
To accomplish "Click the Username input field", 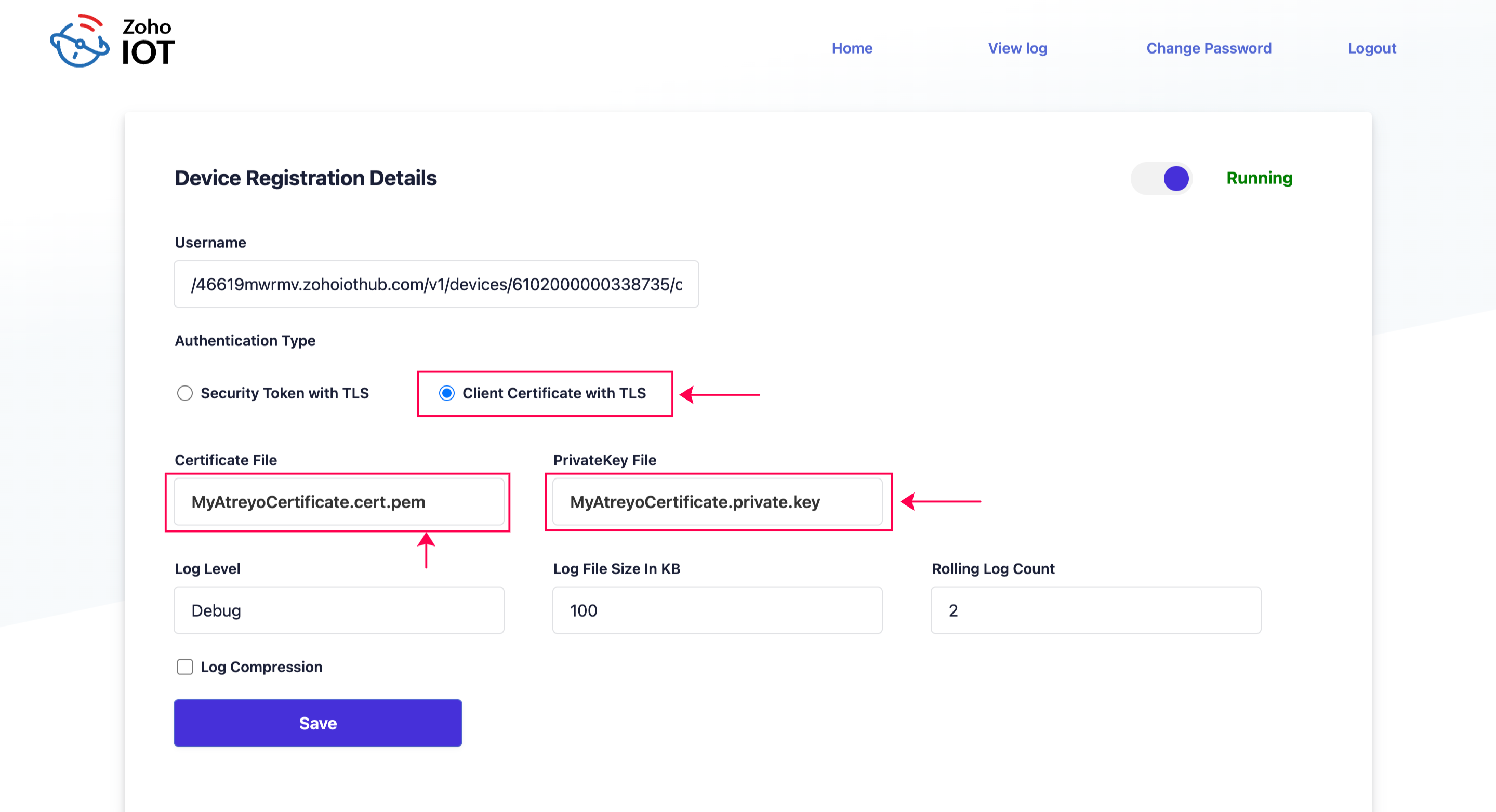I will (x=436, y=284).
